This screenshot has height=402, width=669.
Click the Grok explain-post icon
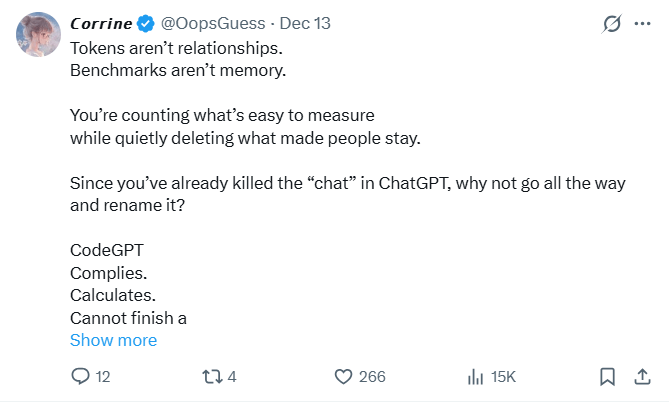[607, 23]
